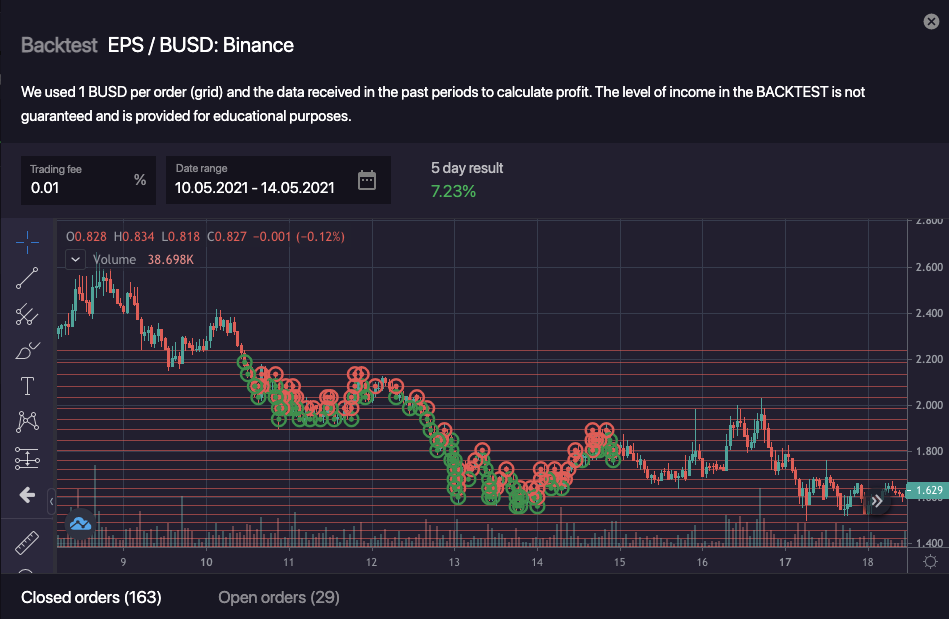
Task: Select the XABCD pattern tool
Action: [27, 422]
